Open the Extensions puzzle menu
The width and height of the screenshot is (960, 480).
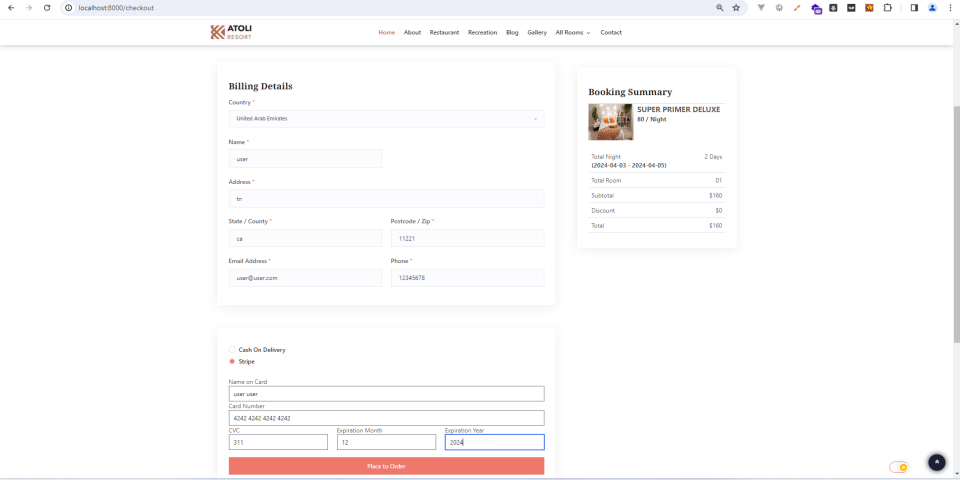point(887,8)
